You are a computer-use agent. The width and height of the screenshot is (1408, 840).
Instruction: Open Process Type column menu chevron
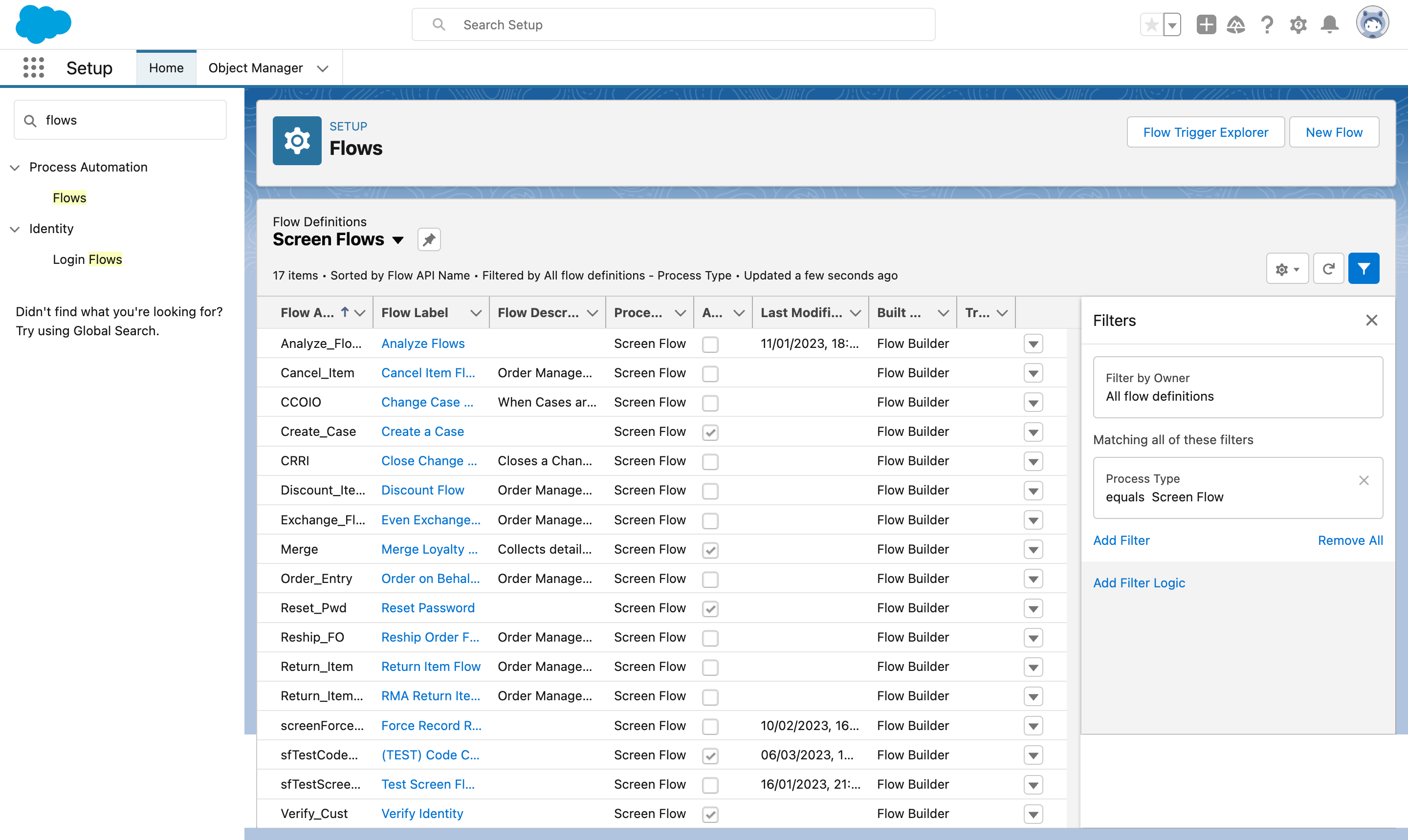point(680,313)
